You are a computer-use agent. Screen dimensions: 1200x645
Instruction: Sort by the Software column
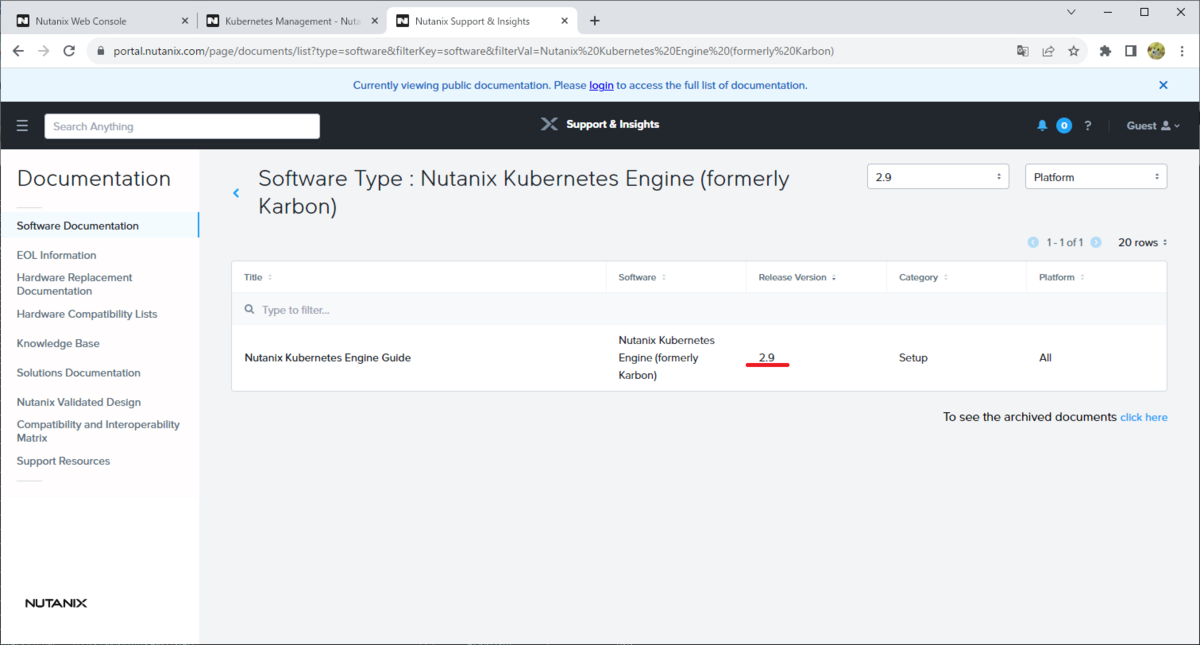(x=642, y=277)
